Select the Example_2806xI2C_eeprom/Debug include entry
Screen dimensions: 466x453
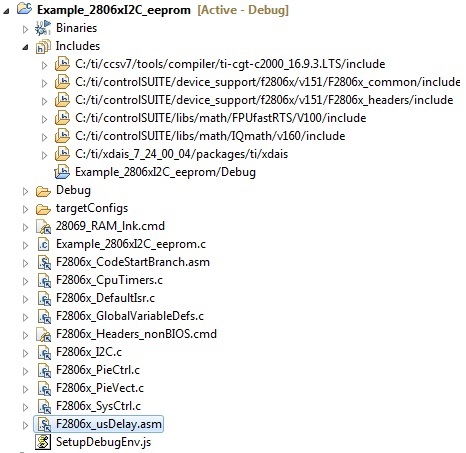coord(165,172)
